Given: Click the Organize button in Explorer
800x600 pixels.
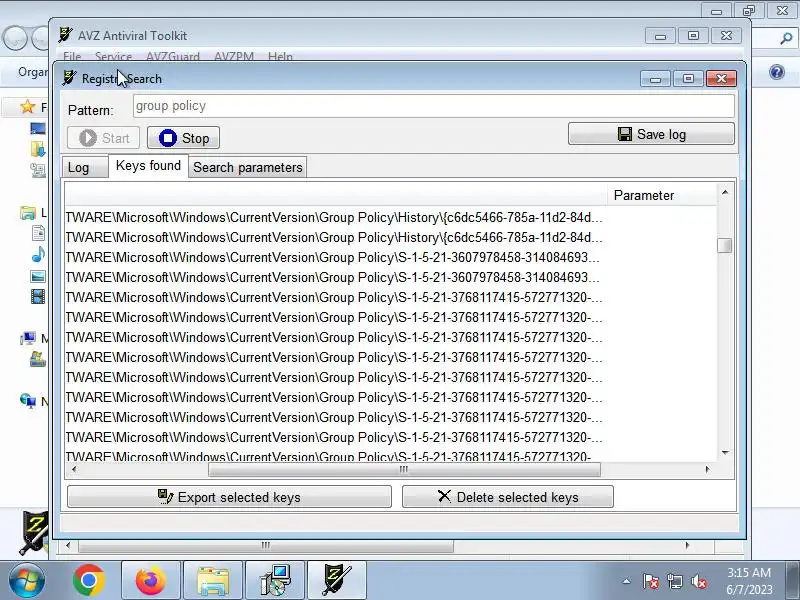Looking at the screenshot, I should [x=34, y=72].
